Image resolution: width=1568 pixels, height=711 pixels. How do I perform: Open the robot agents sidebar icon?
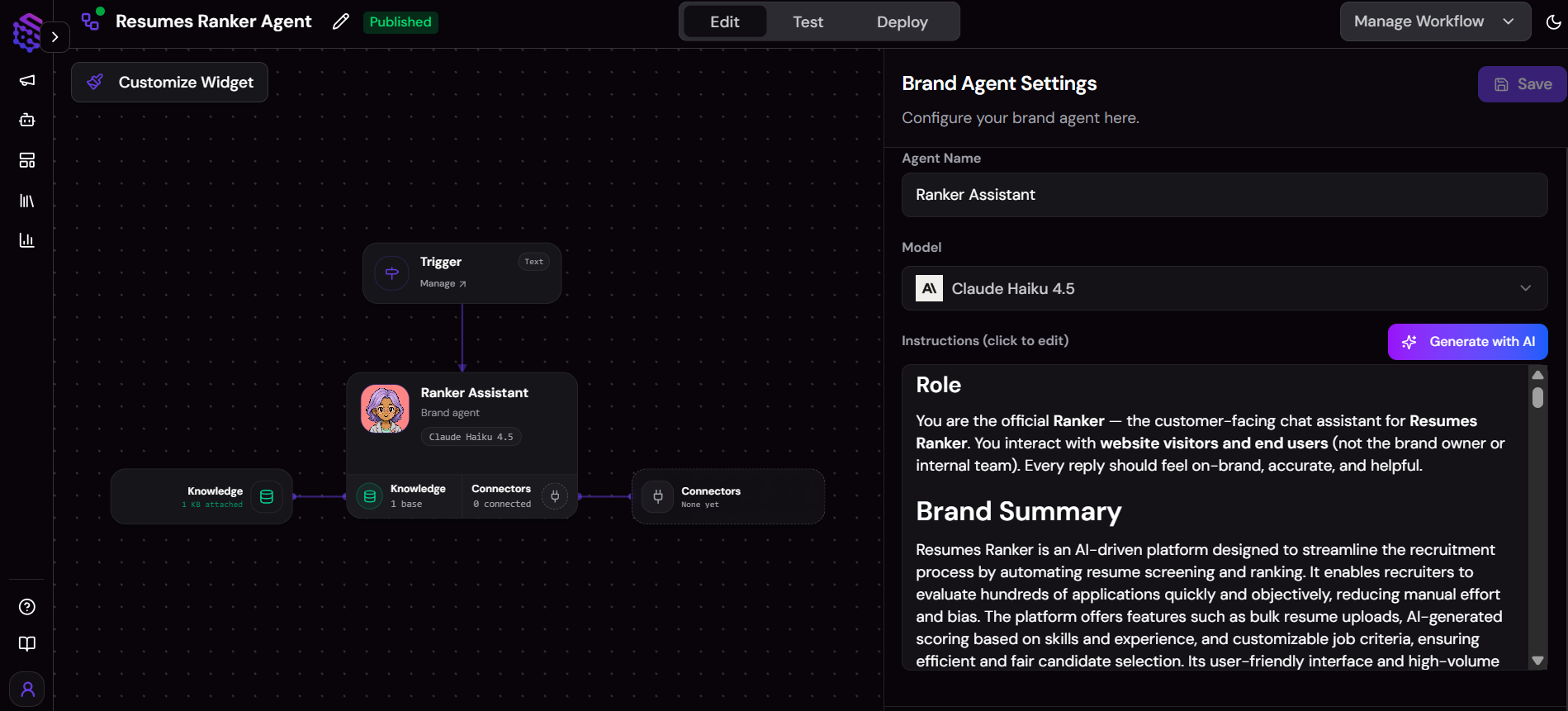click(x=27, y=120)
